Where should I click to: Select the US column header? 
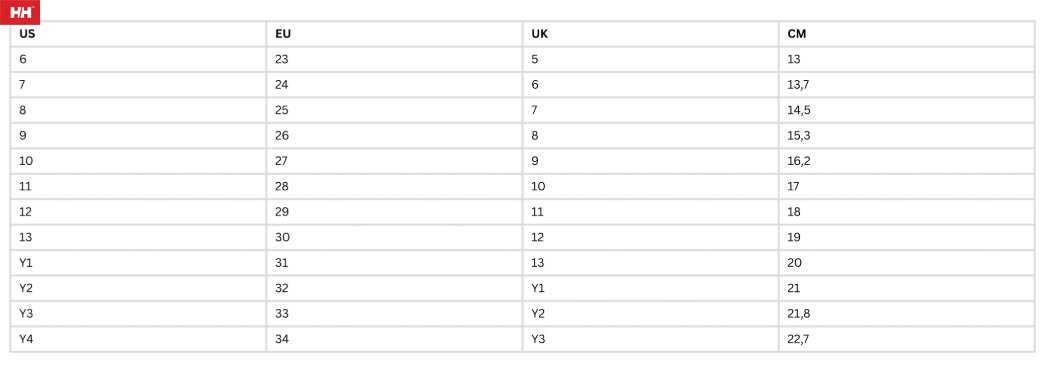click(x=138, y=34)
